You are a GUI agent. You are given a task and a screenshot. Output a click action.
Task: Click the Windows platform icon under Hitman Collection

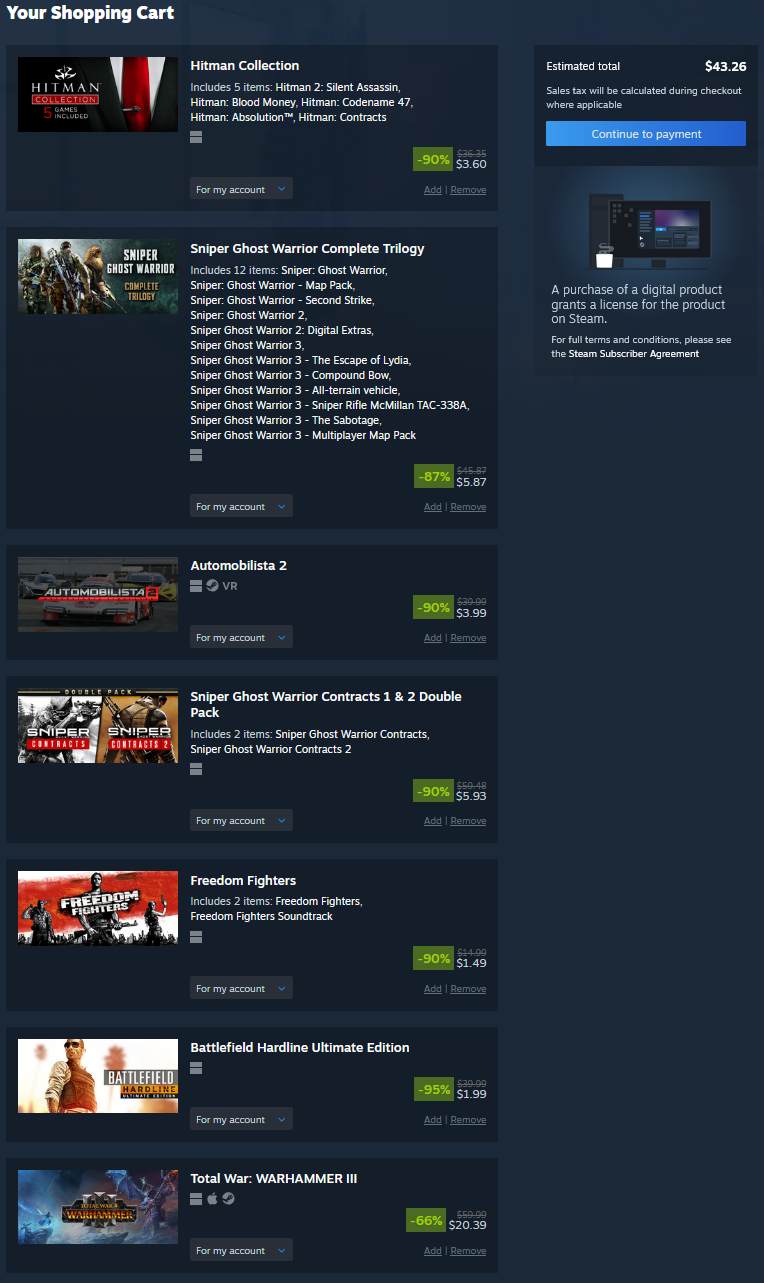[x=196, y=136]
